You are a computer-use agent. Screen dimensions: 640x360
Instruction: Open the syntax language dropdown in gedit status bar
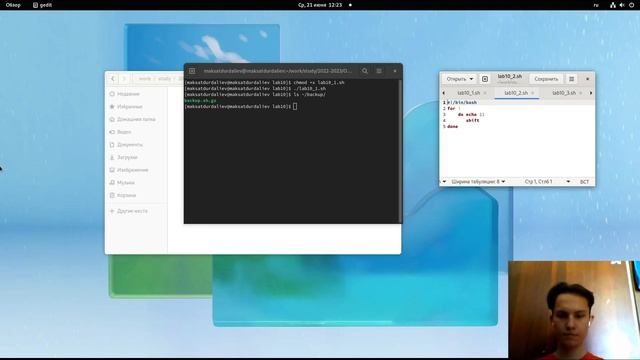pos(444,182)
